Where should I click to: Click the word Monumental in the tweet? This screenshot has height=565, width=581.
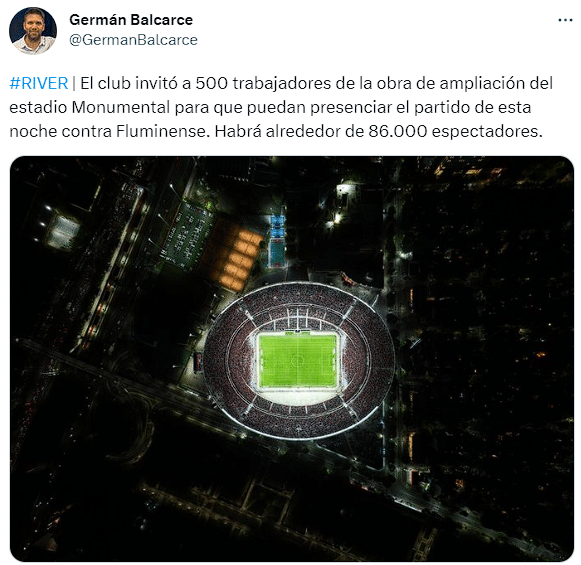[x=121, y=107]
